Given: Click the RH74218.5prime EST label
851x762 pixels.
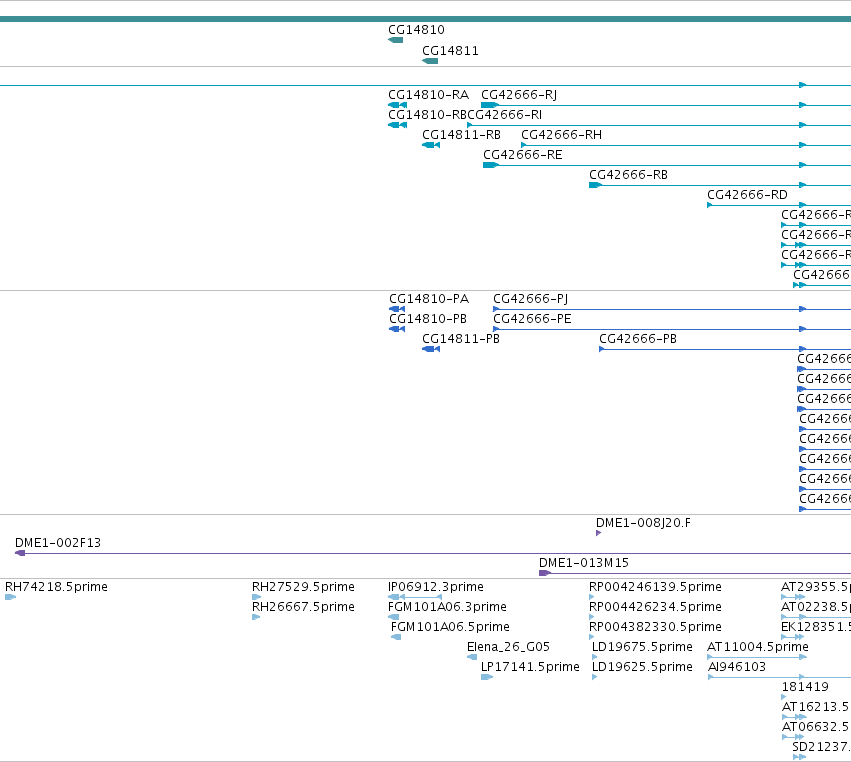Looking at the screenshot, I should (x=56, y=587).
